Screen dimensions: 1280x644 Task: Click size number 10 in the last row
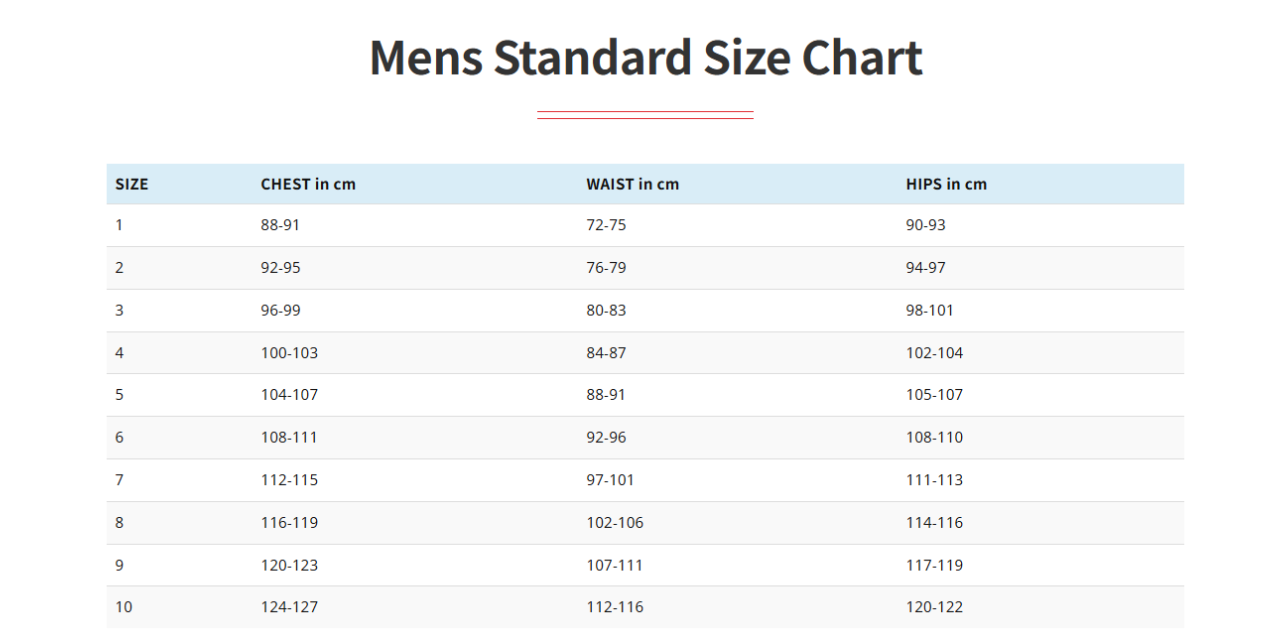[x=123, y=607]
